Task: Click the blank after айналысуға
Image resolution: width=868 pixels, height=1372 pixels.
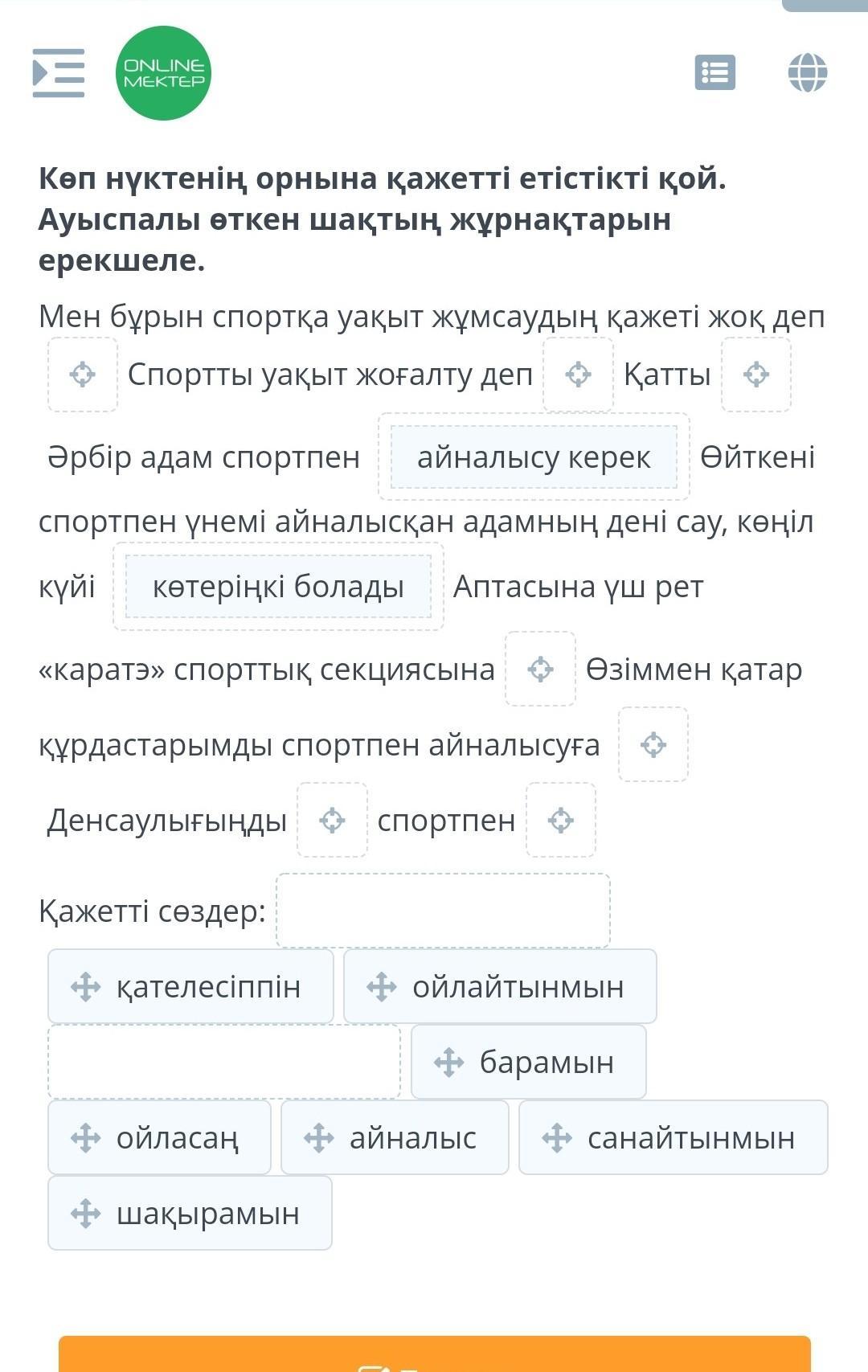Action: [x=653, y=745]
